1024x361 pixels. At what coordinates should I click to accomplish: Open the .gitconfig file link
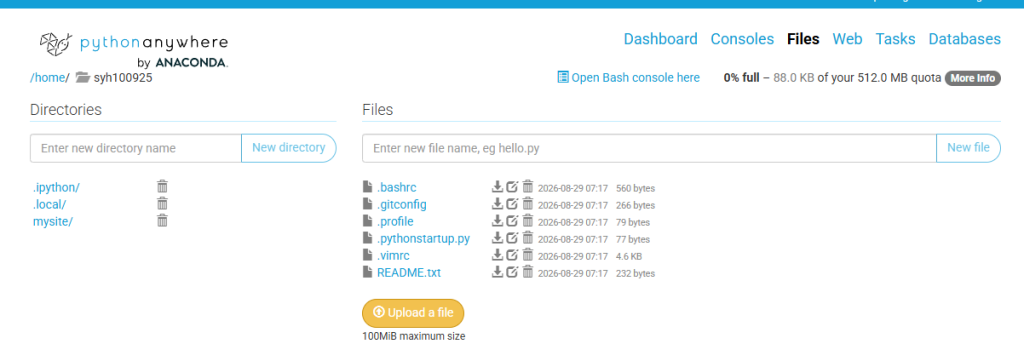(402, 204)
